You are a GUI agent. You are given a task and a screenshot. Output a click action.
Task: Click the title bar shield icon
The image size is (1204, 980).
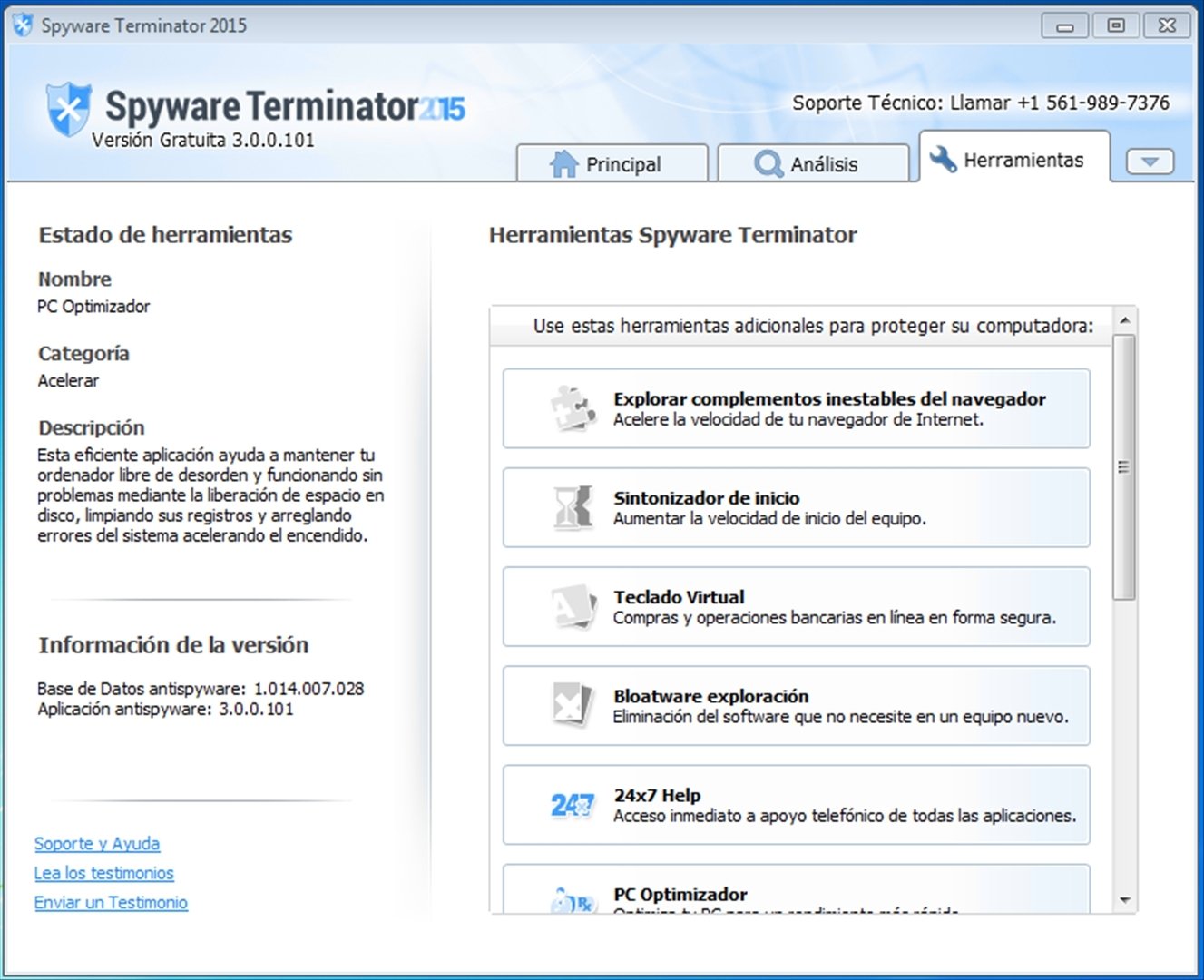(x=23, y=25)
